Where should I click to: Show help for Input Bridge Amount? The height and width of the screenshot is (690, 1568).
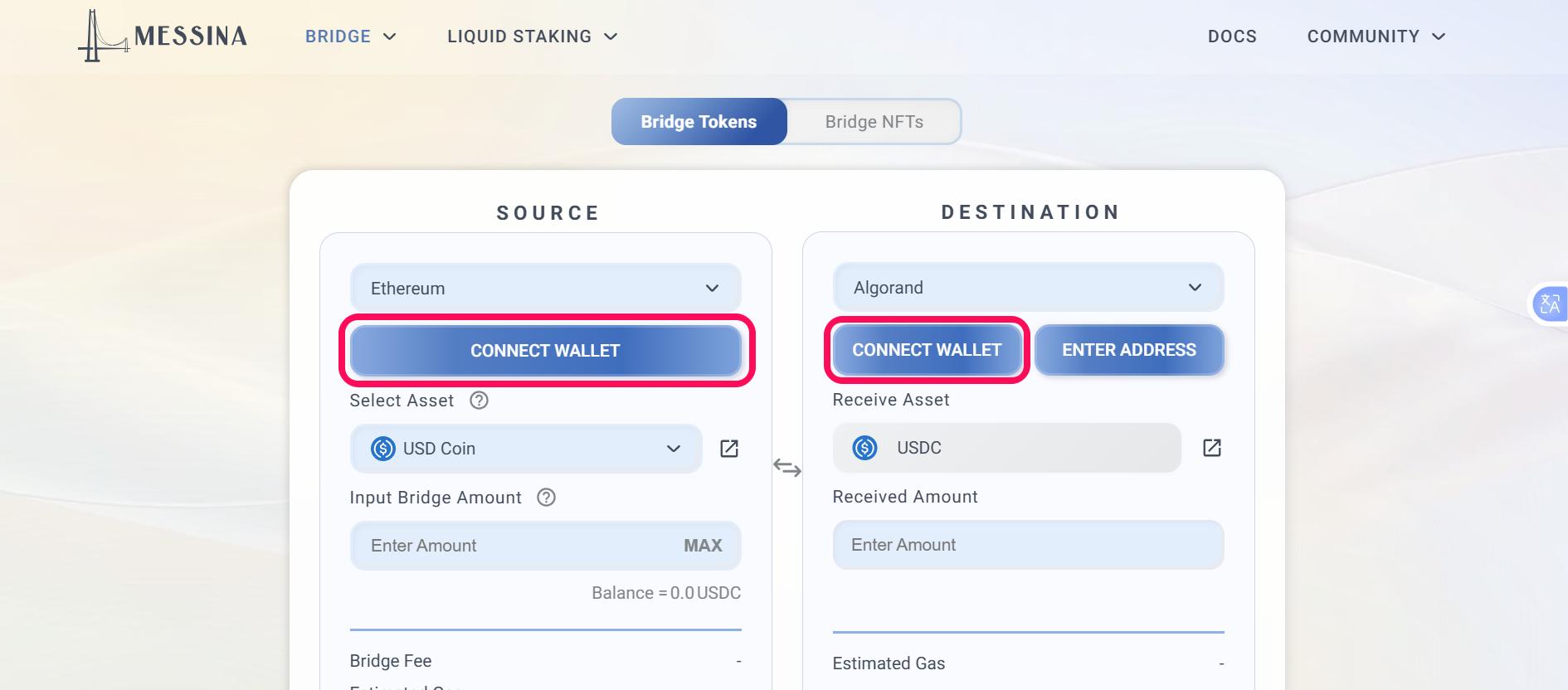[x=546, y=498]
